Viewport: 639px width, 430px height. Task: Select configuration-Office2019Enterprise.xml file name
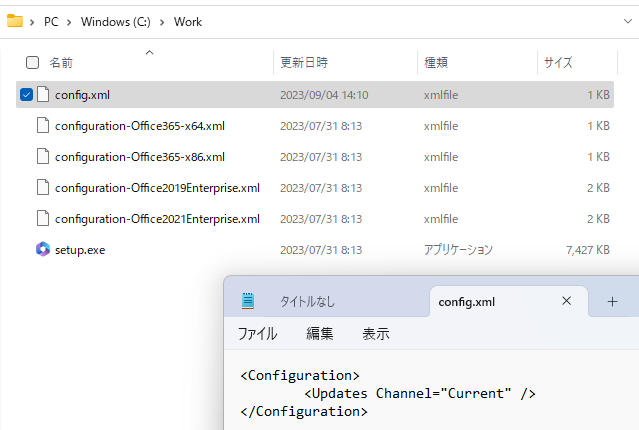click(x=157, y=188)
